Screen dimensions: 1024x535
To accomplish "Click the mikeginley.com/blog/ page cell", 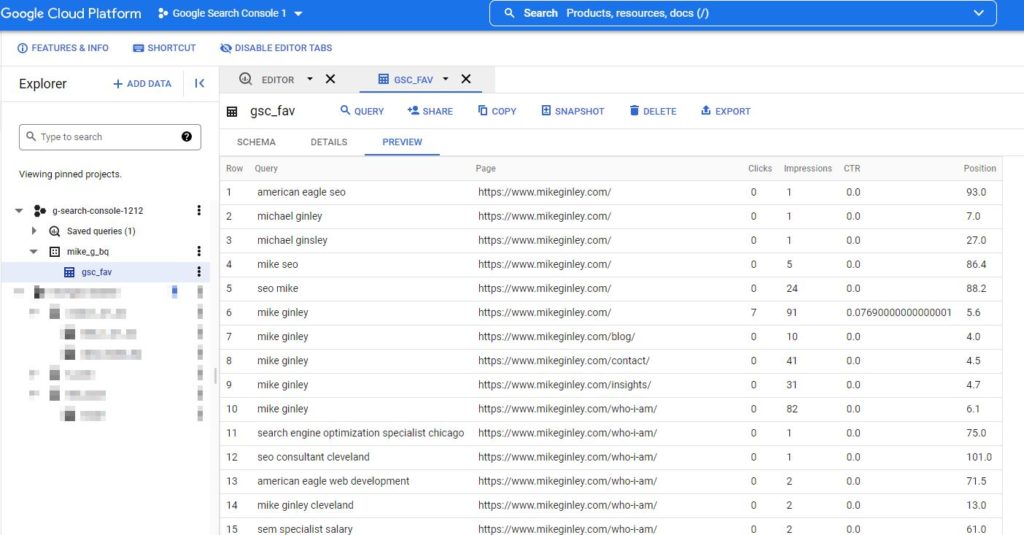I will point(556,336).
